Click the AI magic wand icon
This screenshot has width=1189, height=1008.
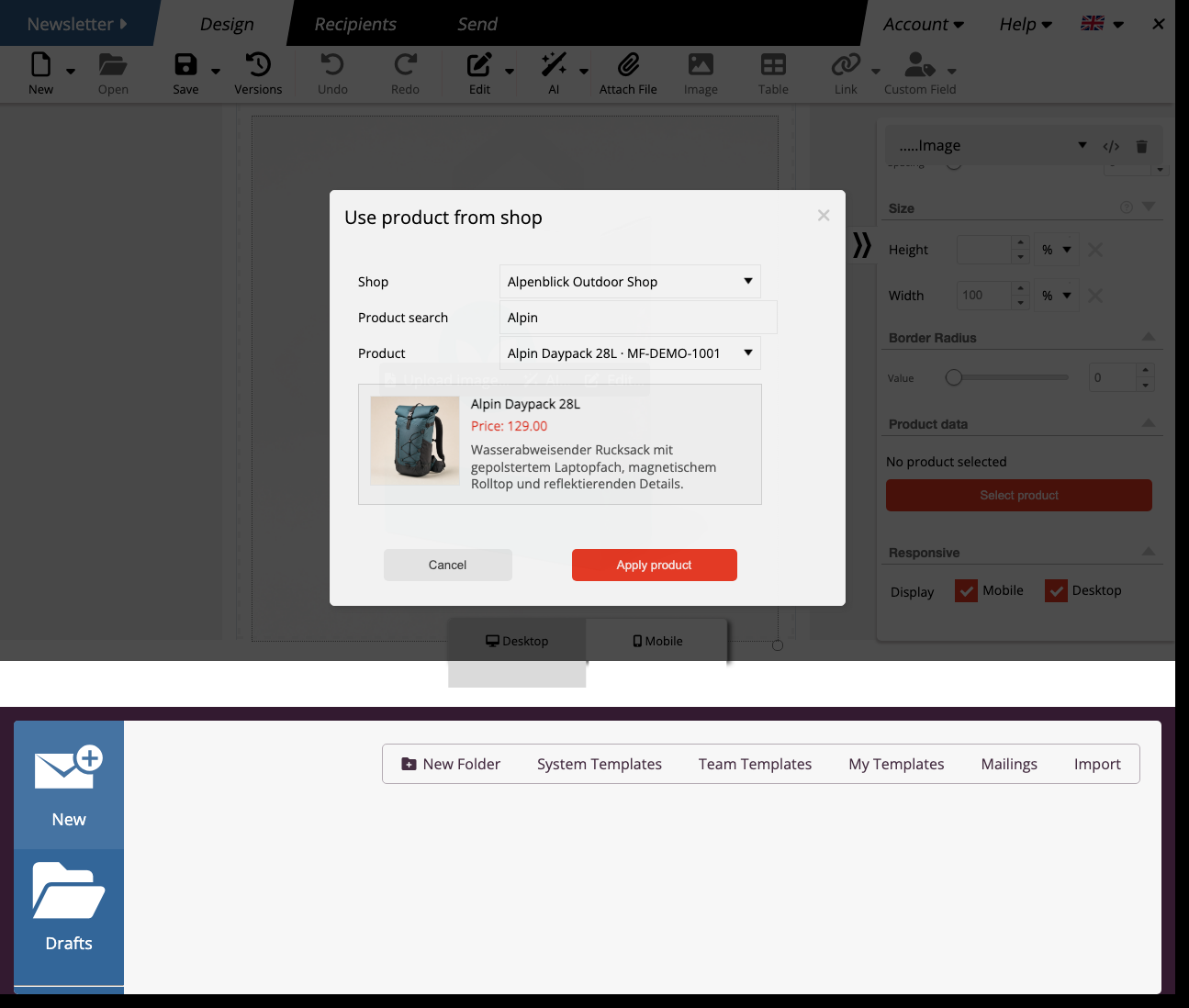click(x=554, y=64)
